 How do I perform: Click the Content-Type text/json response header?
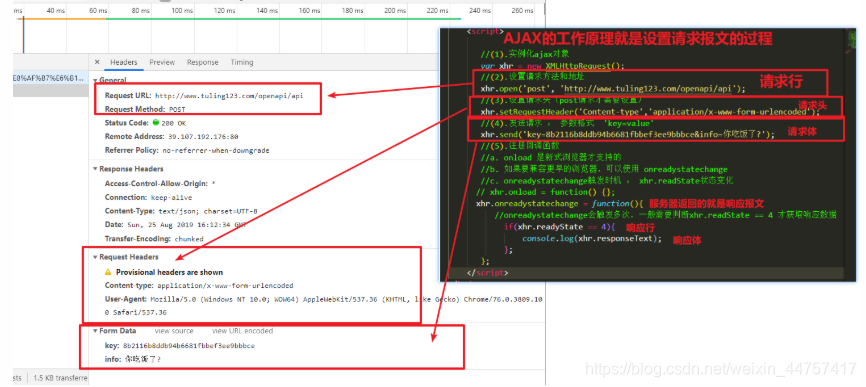coord(181,211)
